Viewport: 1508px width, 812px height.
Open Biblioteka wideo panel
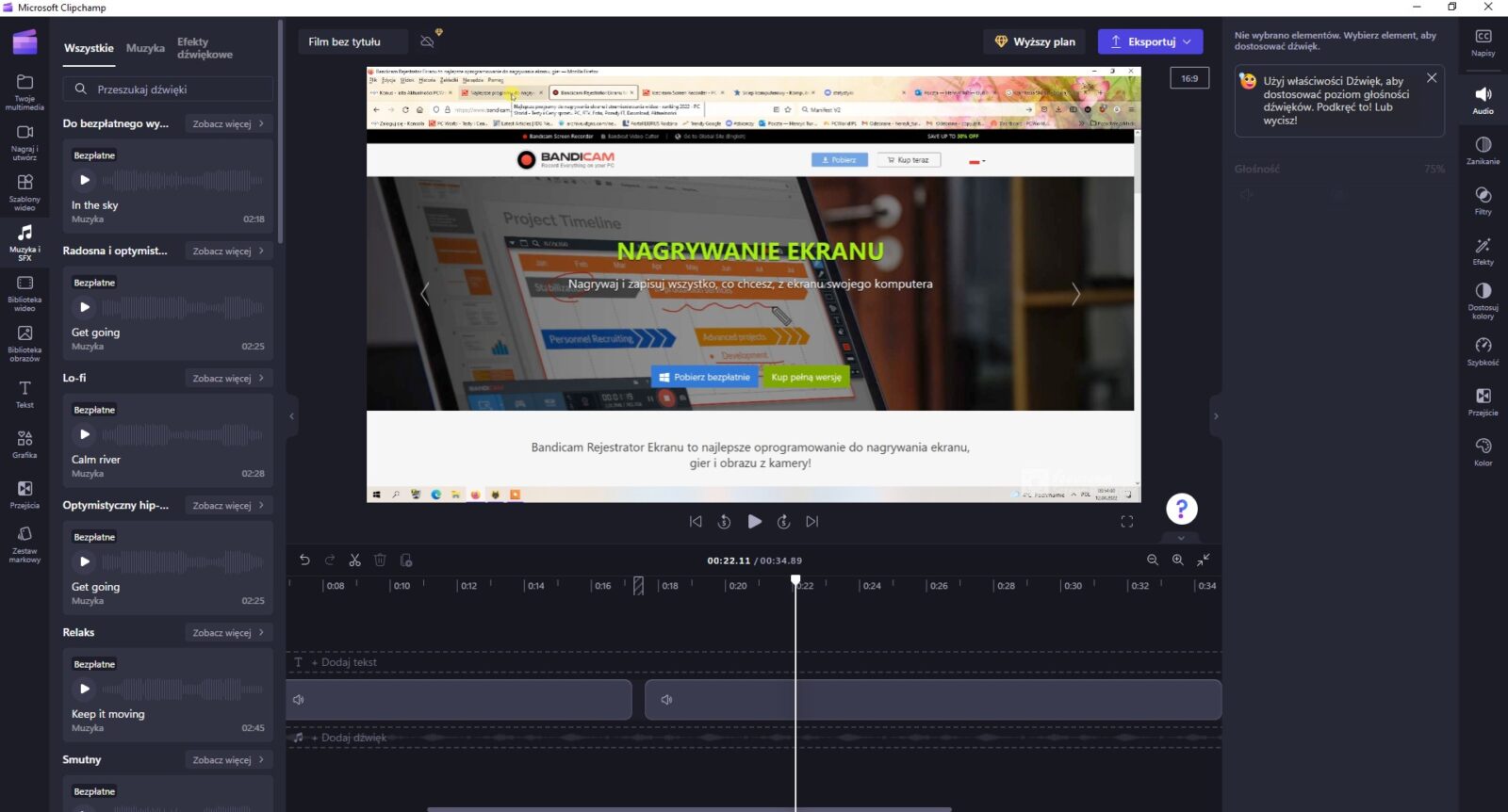point(25,293)
